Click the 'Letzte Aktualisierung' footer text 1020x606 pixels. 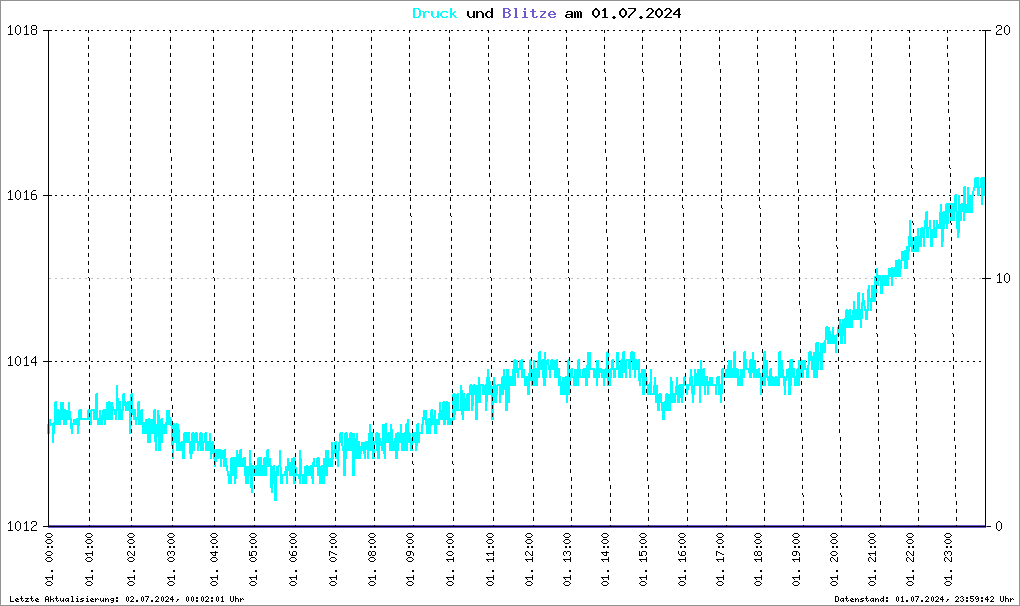(x=127, y=599)
